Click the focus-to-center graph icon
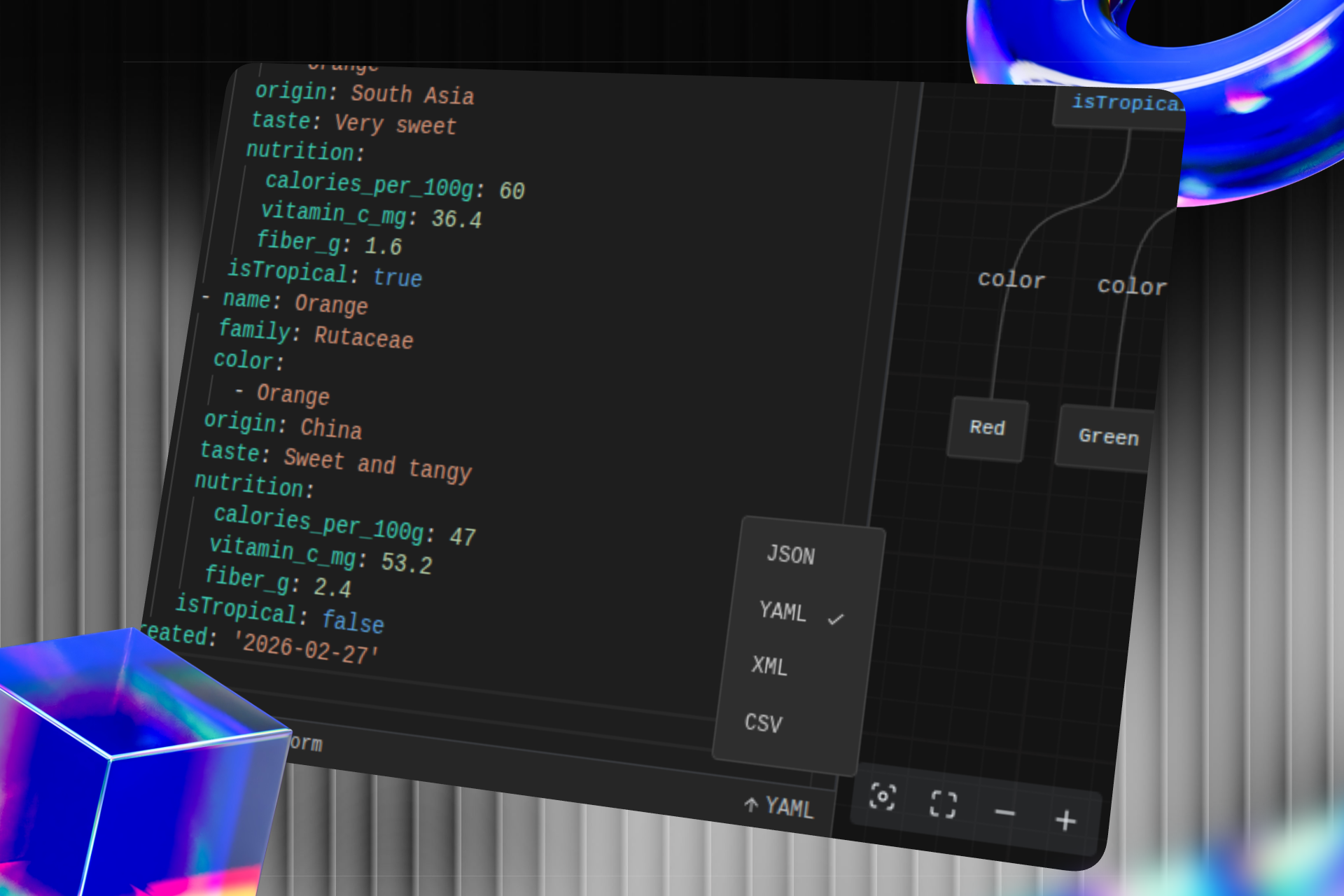1344x896 pixels. (882, 797)
